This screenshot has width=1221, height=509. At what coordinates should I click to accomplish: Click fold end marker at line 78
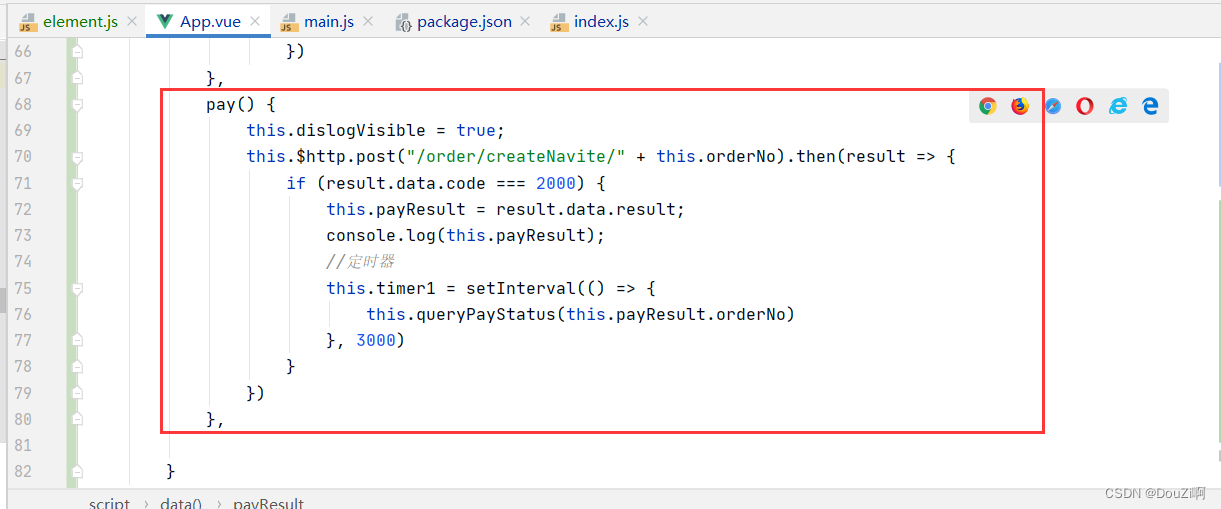click(77, 367)
